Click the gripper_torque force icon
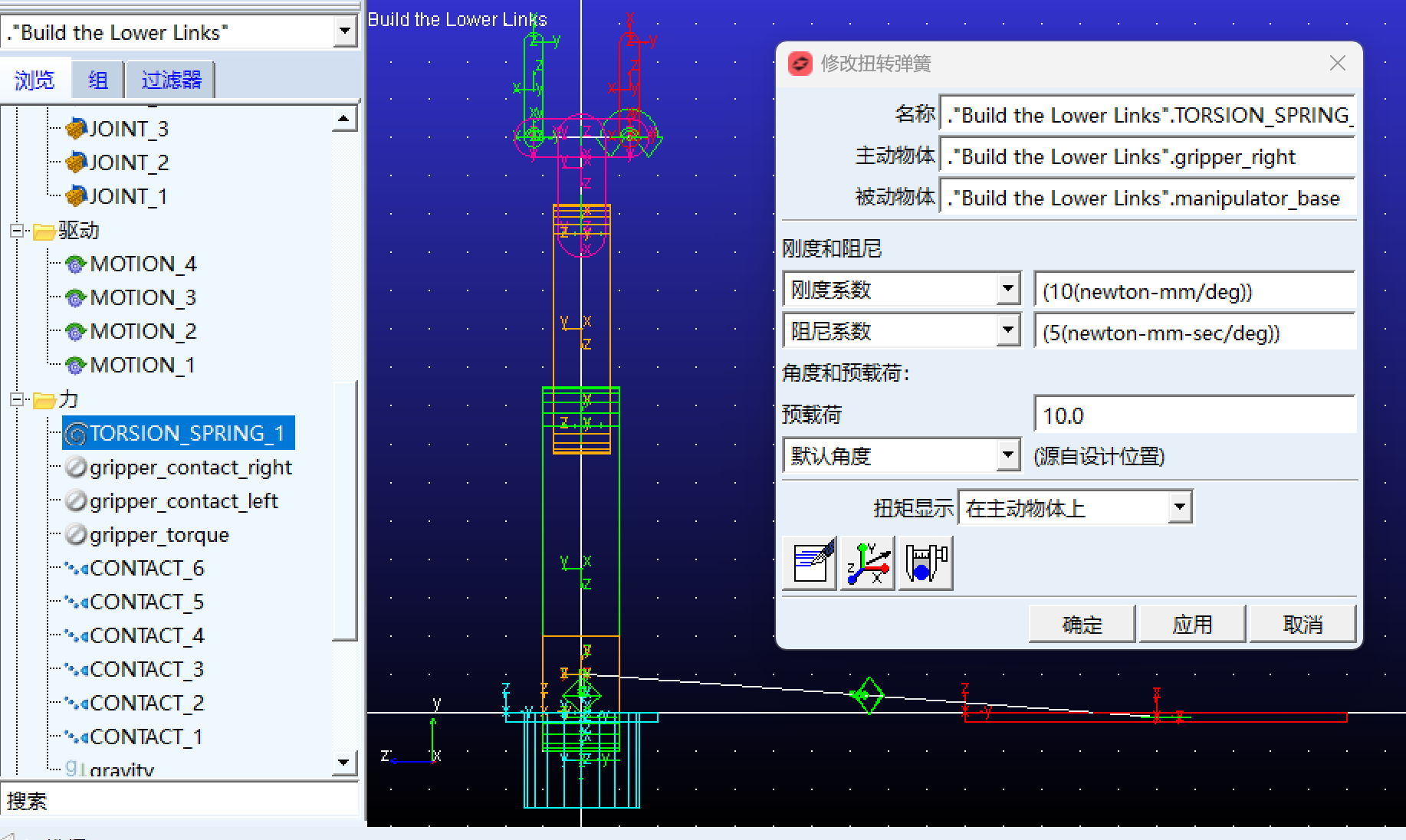 coord(76,534)
